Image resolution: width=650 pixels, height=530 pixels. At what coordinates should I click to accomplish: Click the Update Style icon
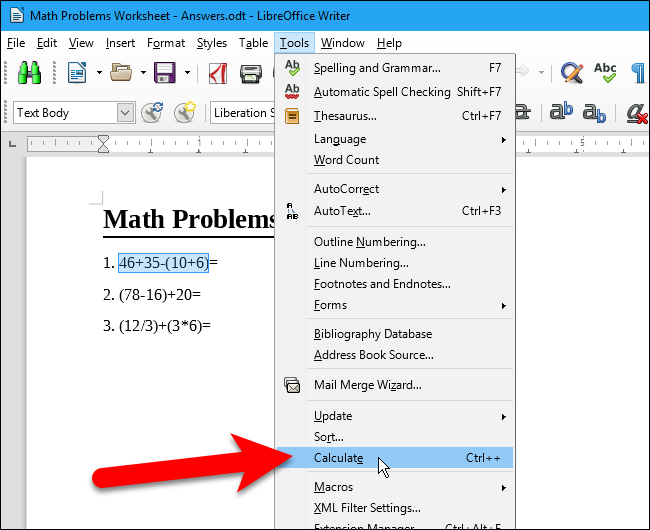(x=152, y=113)
